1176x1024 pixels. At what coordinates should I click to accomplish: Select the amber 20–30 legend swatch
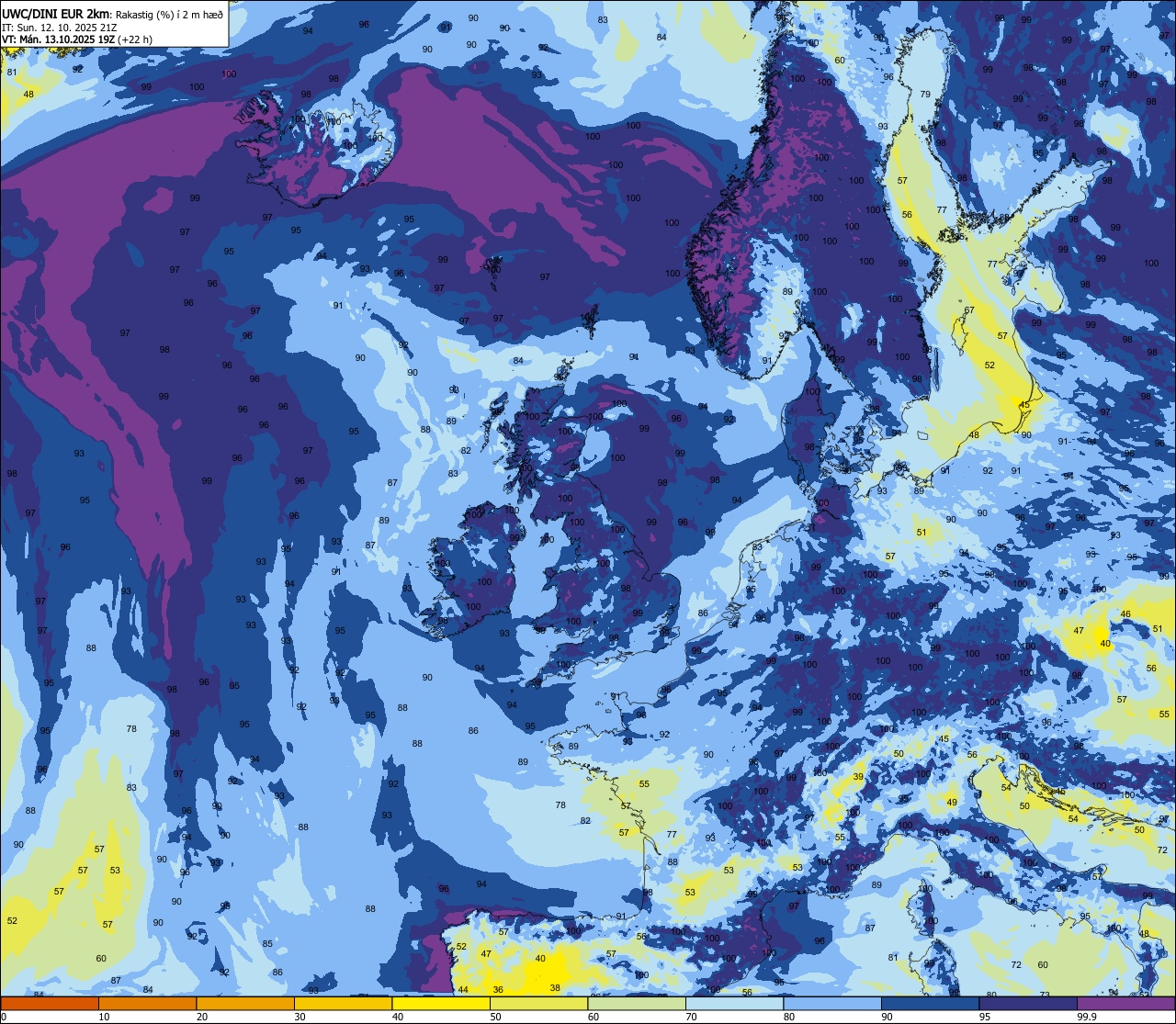coord(245,1003)
